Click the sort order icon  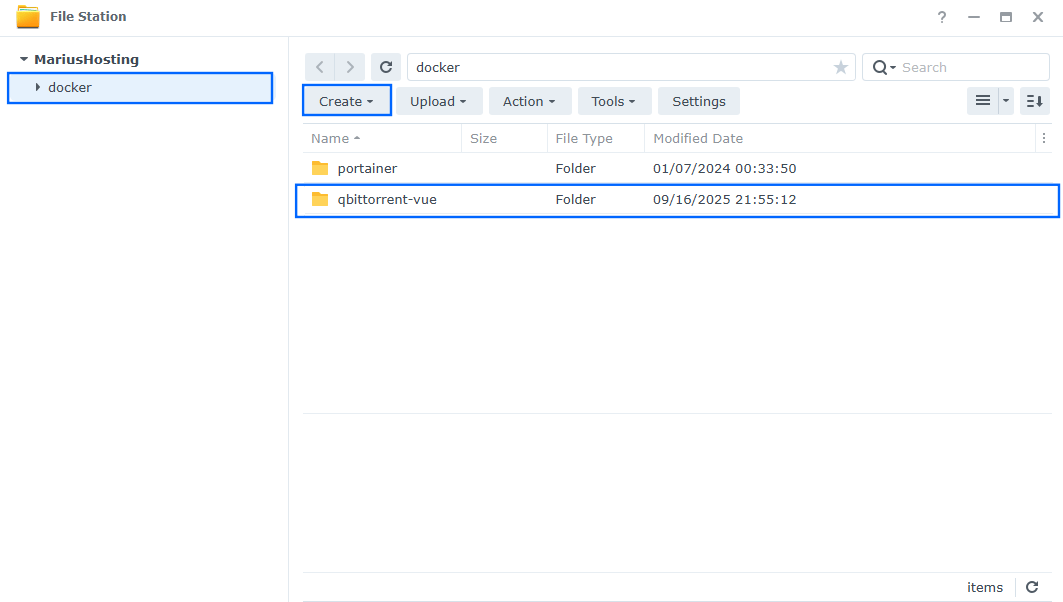pos(1035,101)
